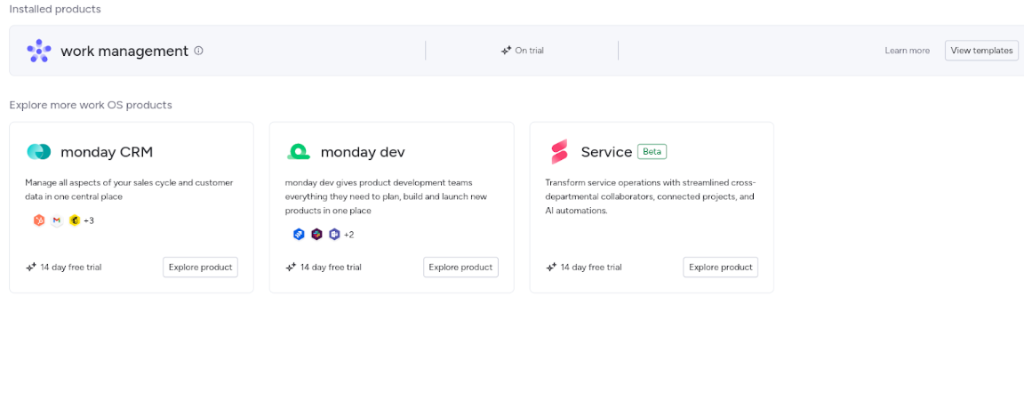1024x409 pixels.
Task: Open the Learn more link
Action: pos(907,50)
